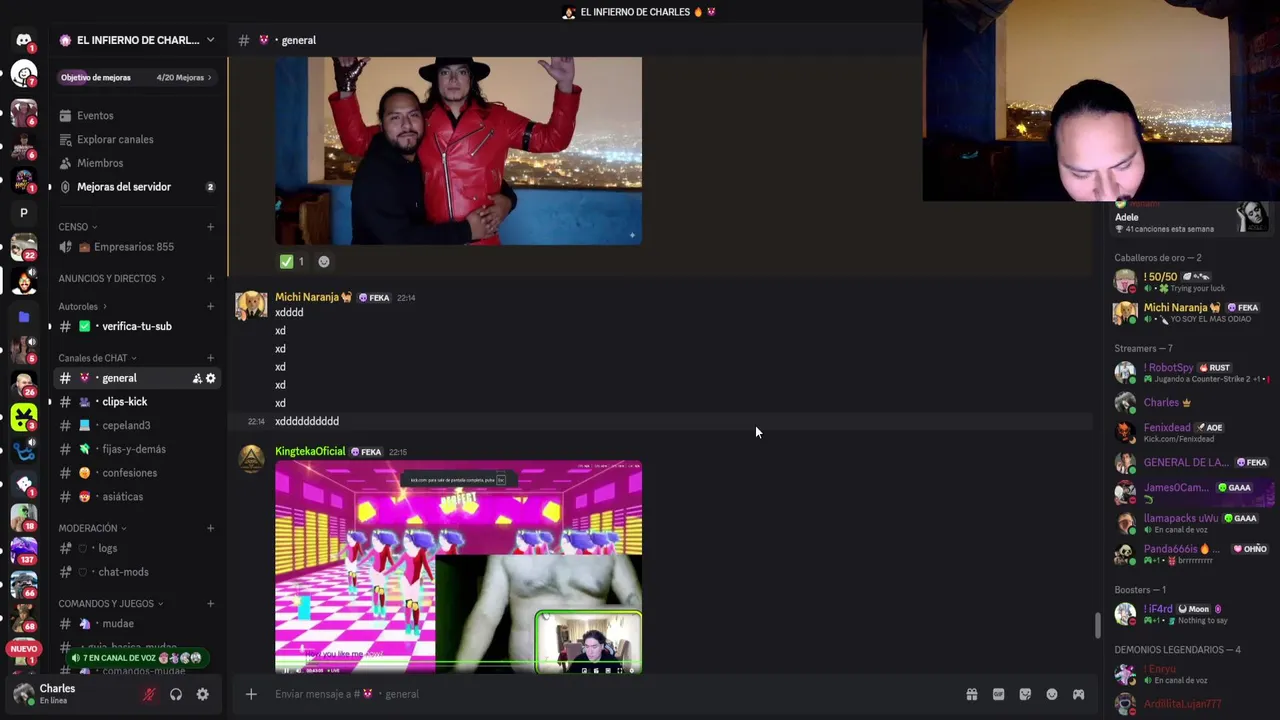Open verifica-tu-sub channel

coord(136,326)
